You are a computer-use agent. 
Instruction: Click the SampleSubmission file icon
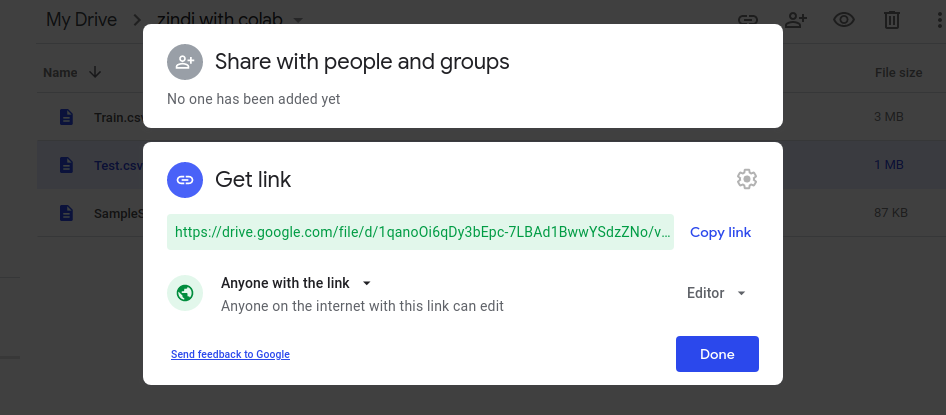click(66, 213)
